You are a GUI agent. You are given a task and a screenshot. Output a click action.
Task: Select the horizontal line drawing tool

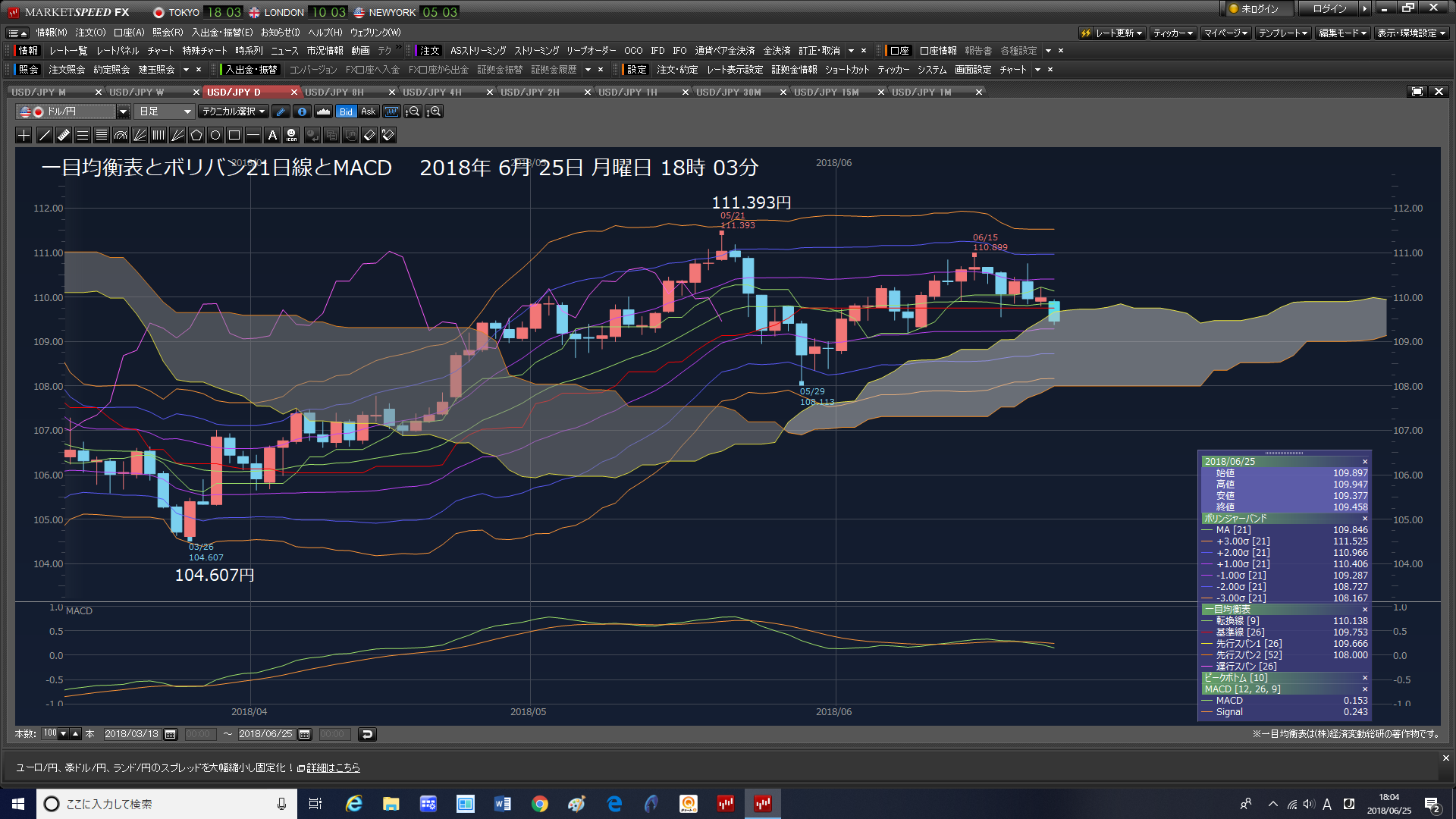point(253,135)
